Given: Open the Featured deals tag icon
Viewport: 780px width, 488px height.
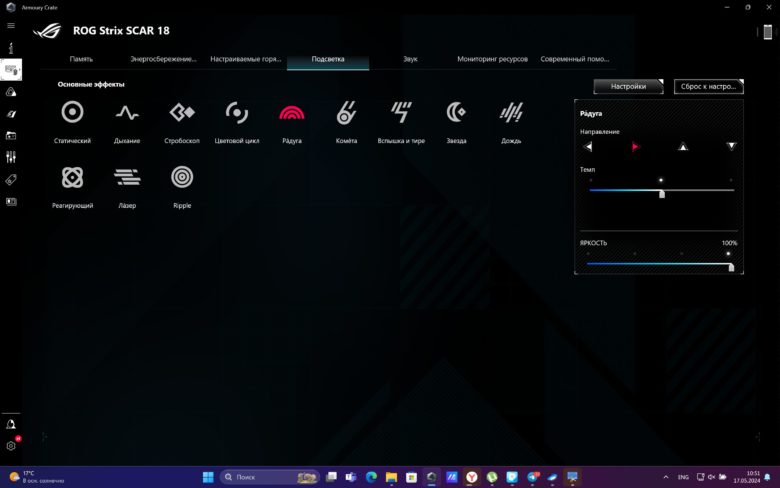Looking at the screenshot, I should click(x=11, y=180).
